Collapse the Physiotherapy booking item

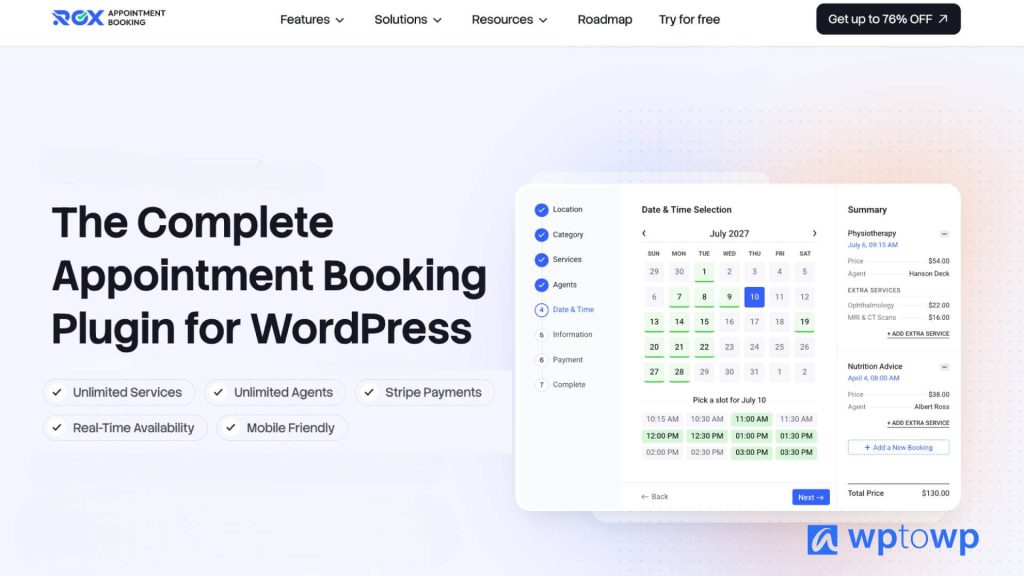[x=944, y=234]
